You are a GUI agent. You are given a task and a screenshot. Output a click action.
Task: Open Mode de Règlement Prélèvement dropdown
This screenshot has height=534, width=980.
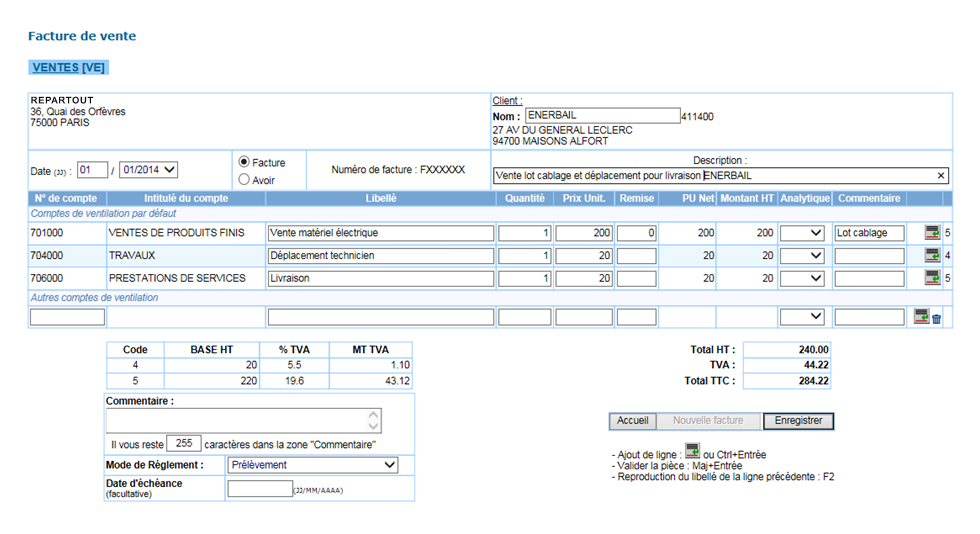(x=312, y=465)
